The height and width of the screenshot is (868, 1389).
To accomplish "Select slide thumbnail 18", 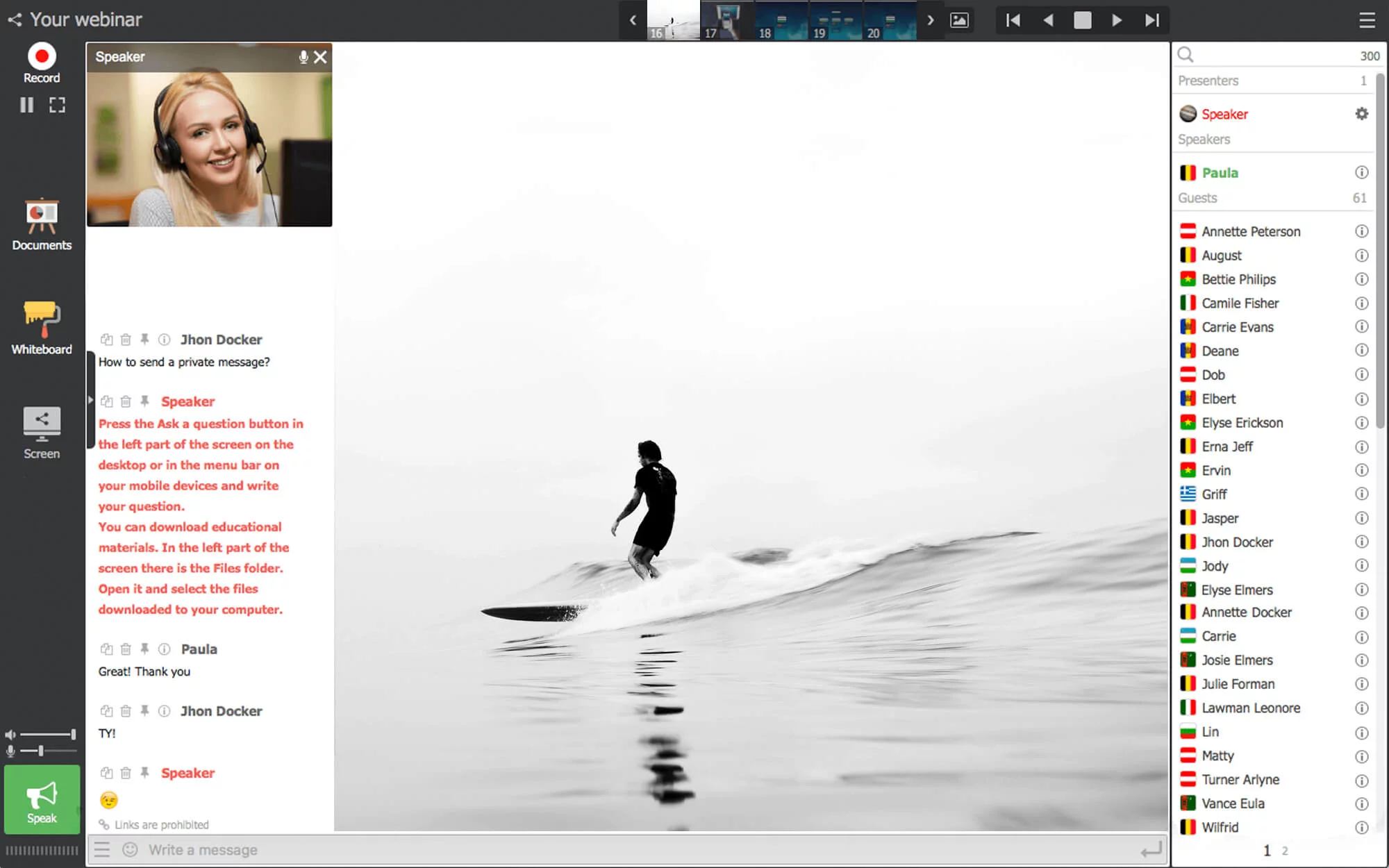I will (x=781, y=20).
